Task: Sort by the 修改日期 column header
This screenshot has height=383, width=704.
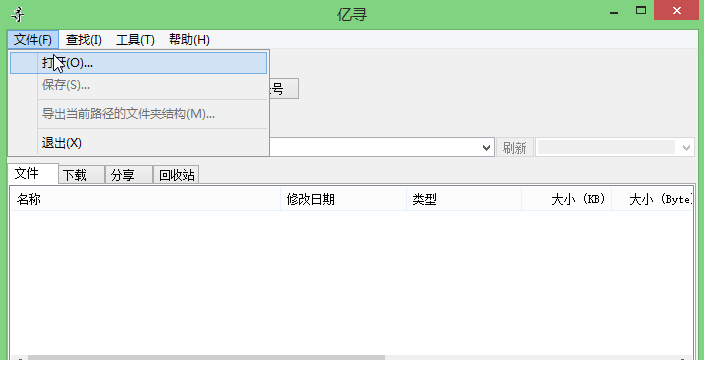Action: (343, 199)
